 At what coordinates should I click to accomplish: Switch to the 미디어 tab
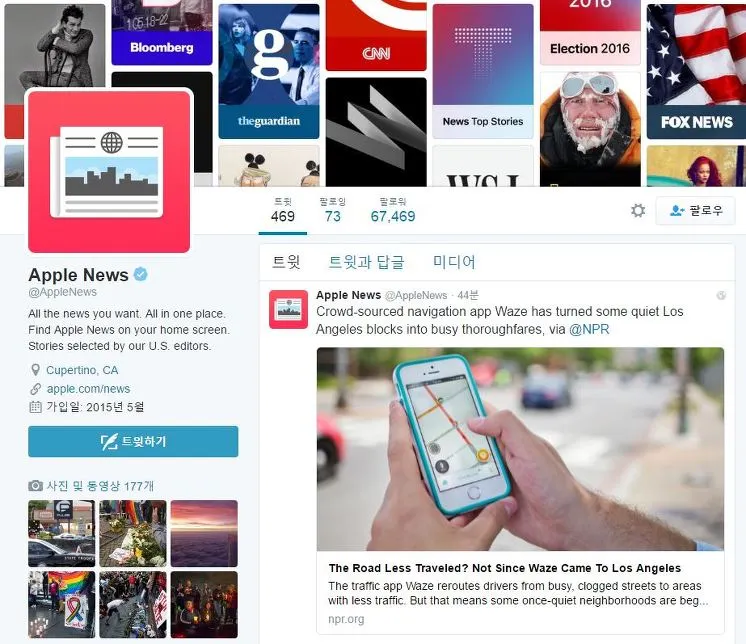coord(453,262)
